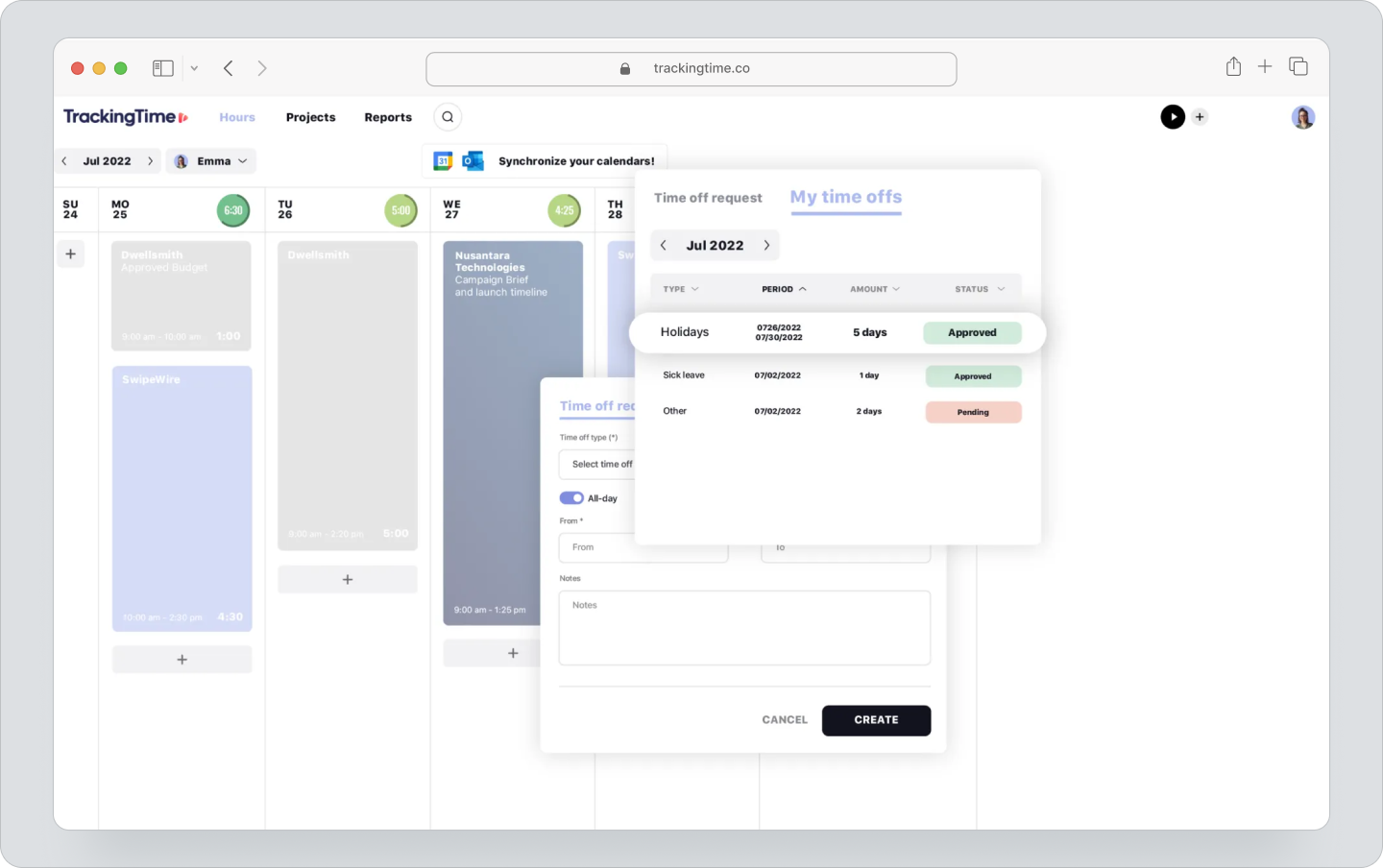Open the Reports menu item
The image size is (1383, 868).
point(388,116)
